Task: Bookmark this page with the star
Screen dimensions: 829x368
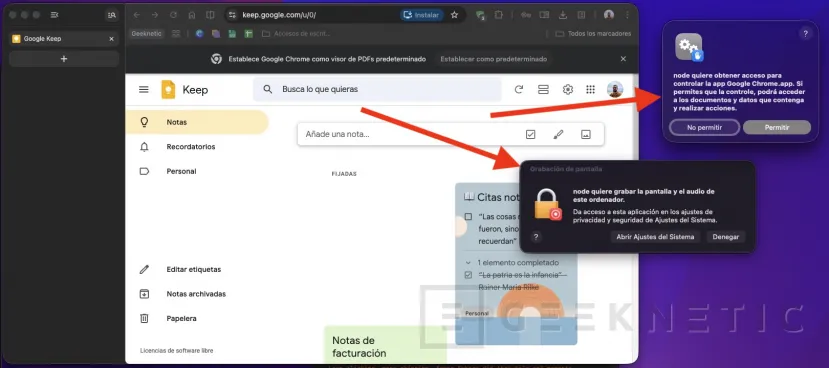Action: (x=454, y=15)
